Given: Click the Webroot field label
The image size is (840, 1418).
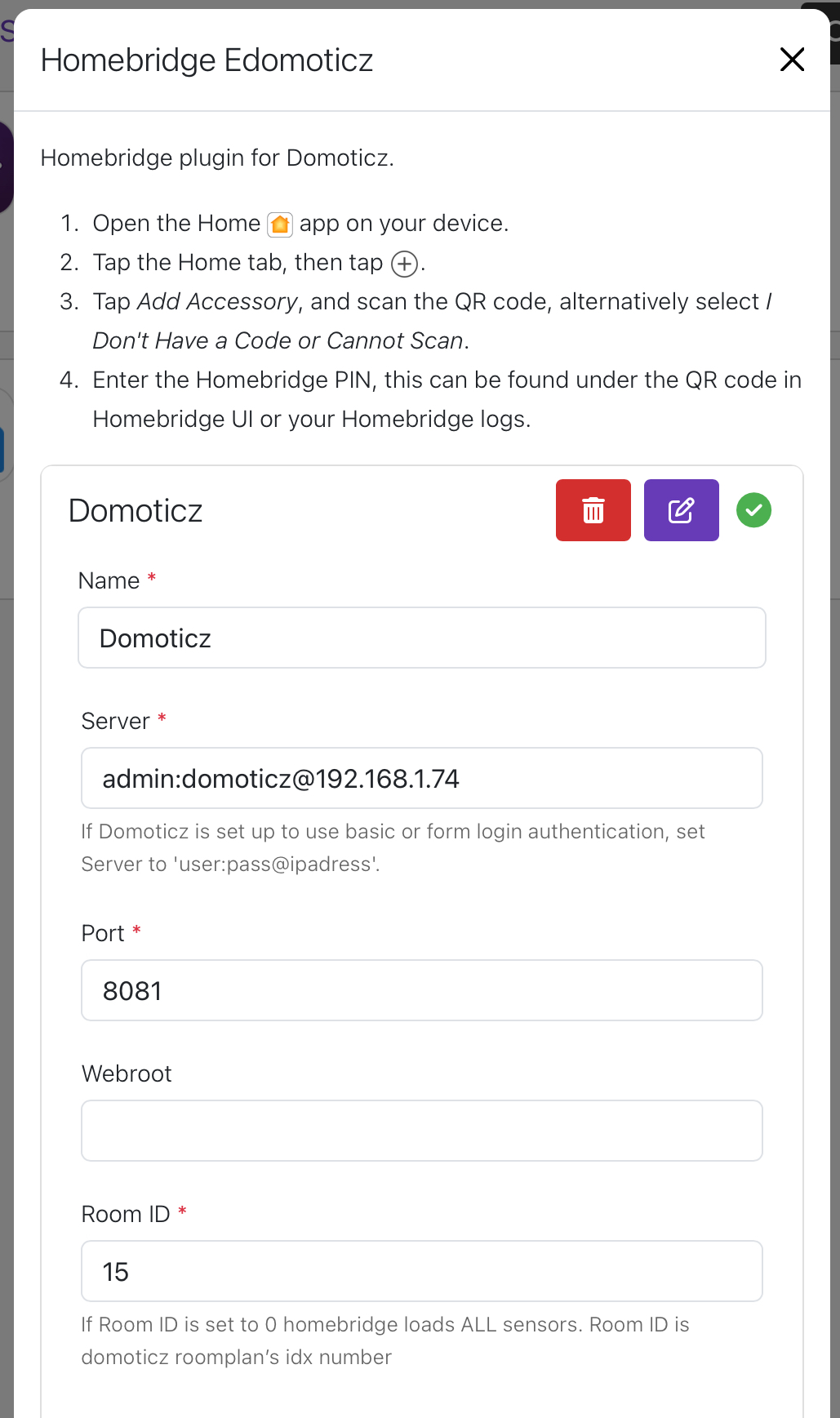Looking at the screenshot, I should tap(127, 1074).
